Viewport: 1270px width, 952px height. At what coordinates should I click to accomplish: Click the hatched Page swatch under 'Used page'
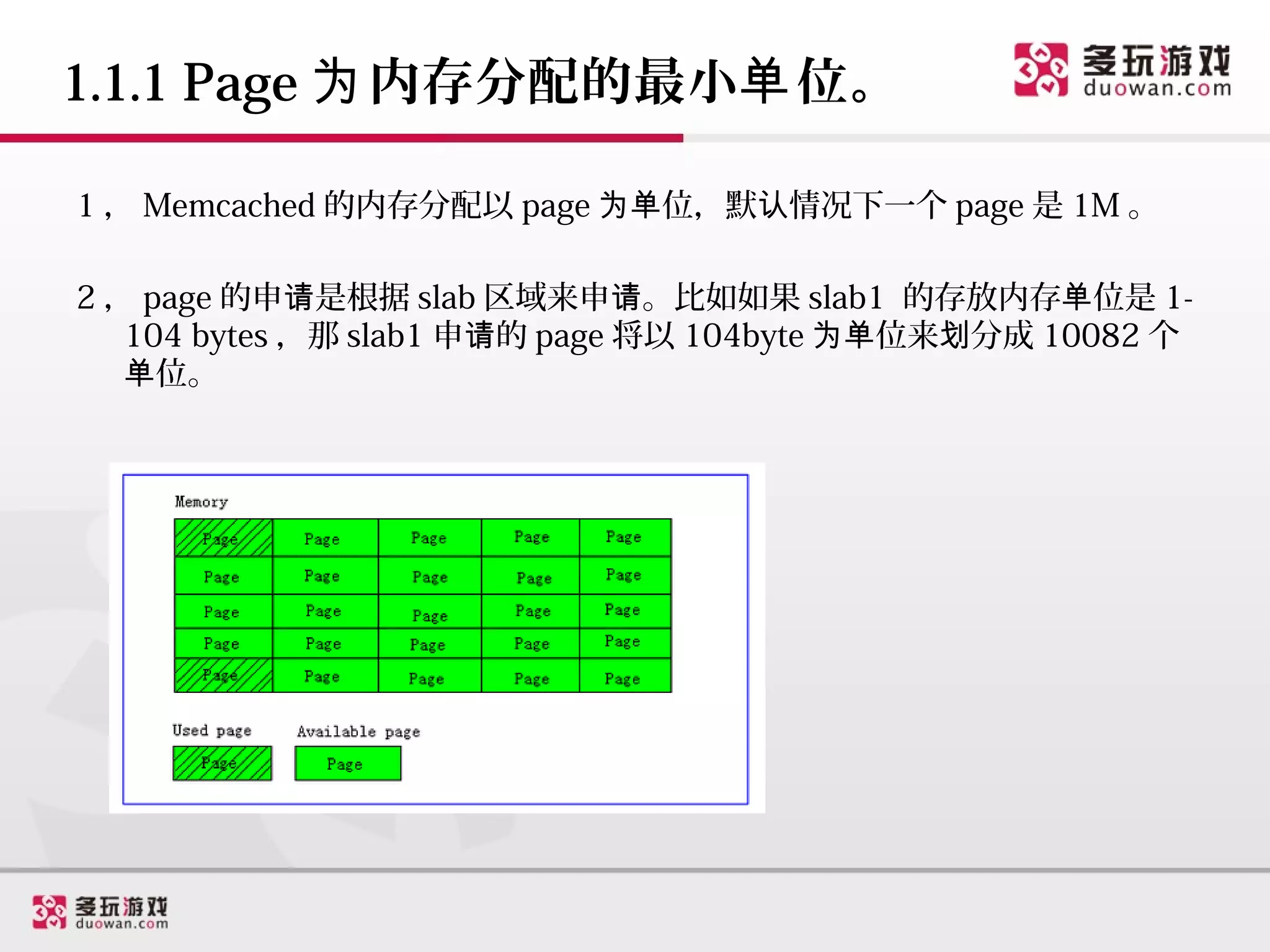[x=222, y=763]
